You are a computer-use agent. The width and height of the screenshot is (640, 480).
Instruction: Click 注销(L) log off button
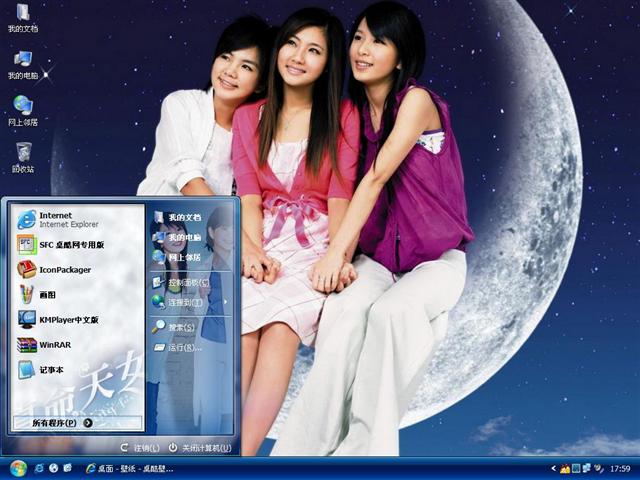(140, 448)
